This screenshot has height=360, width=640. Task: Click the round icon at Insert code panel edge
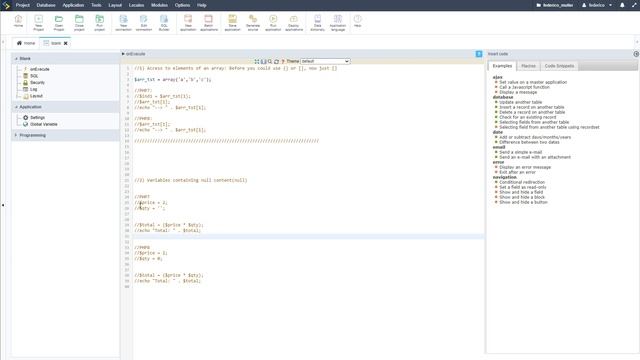click(636, 54)
